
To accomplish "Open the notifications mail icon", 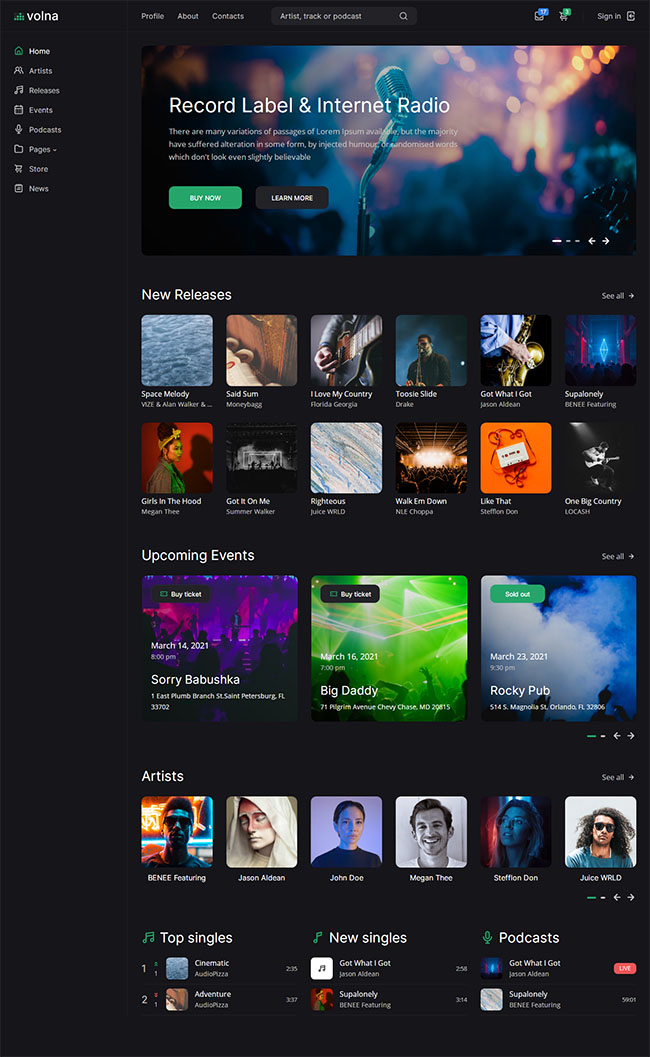I will pyautogui.click(x=539, y=16).
